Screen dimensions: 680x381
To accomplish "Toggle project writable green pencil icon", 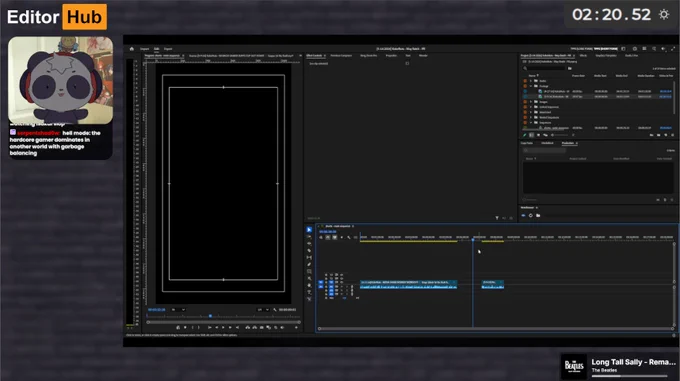I will tap(525, 135).
